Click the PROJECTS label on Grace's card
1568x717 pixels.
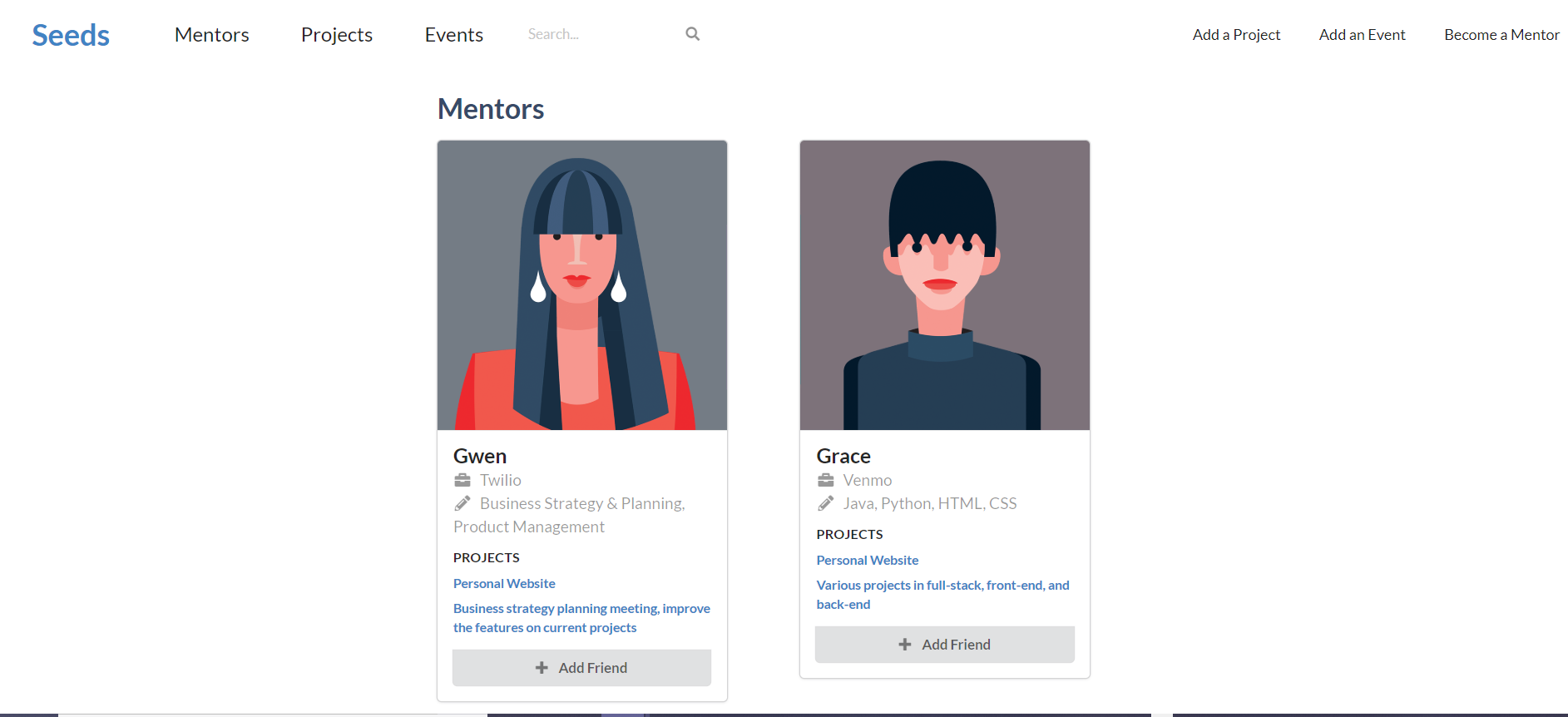tap(849, 534)
